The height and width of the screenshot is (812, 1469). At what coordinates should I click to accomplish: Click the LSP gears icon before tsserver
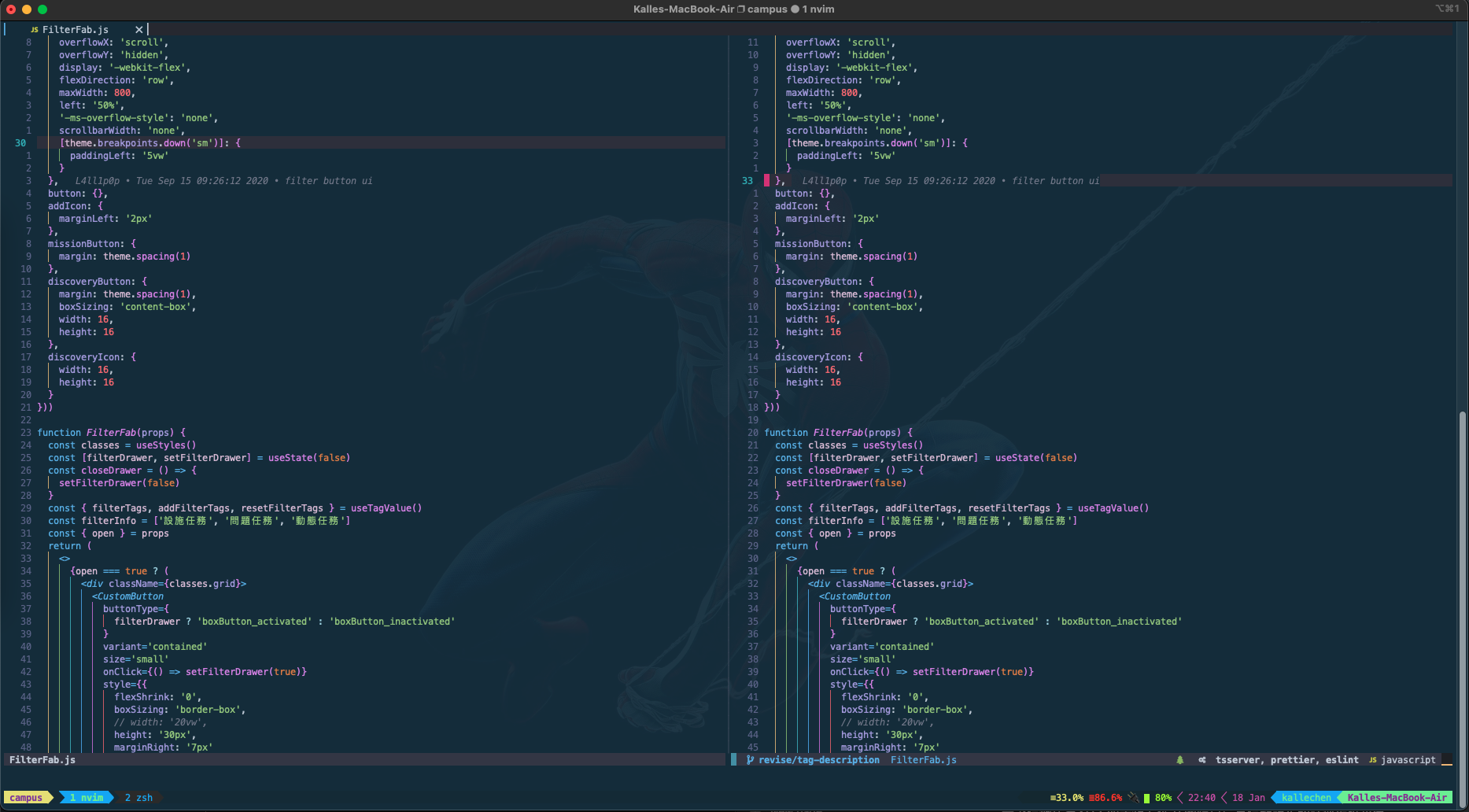pyautogui.click(x=1202, y=760)
